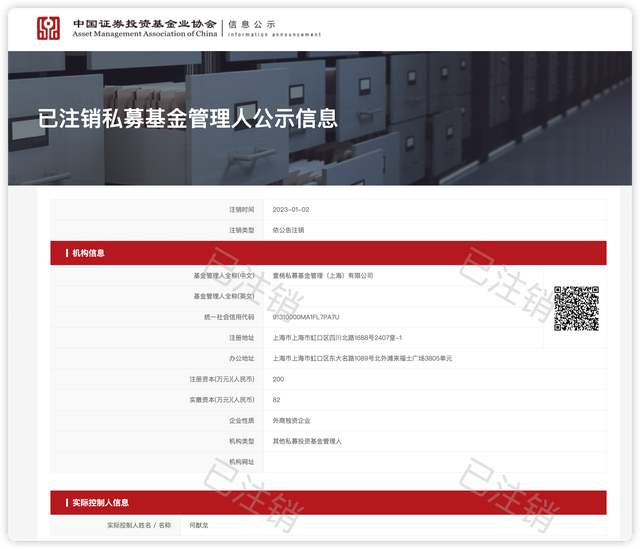Screen dimensions: 640x549
Task: Click the 已注销私募基金管理人公示信息 banner heading
Action: pyautogui.click(x=188, y=117)
